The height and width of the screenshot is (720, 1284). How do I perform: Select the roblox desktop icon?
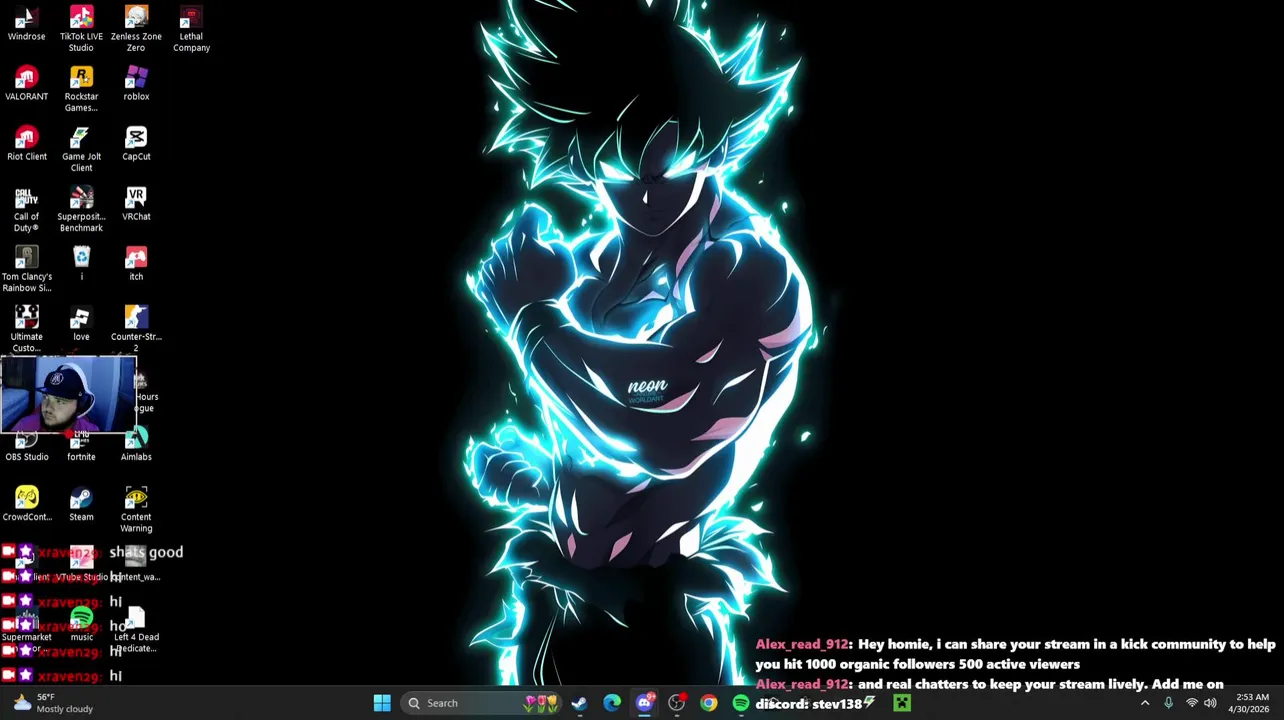pyautogui.click(x=136, y=84)
